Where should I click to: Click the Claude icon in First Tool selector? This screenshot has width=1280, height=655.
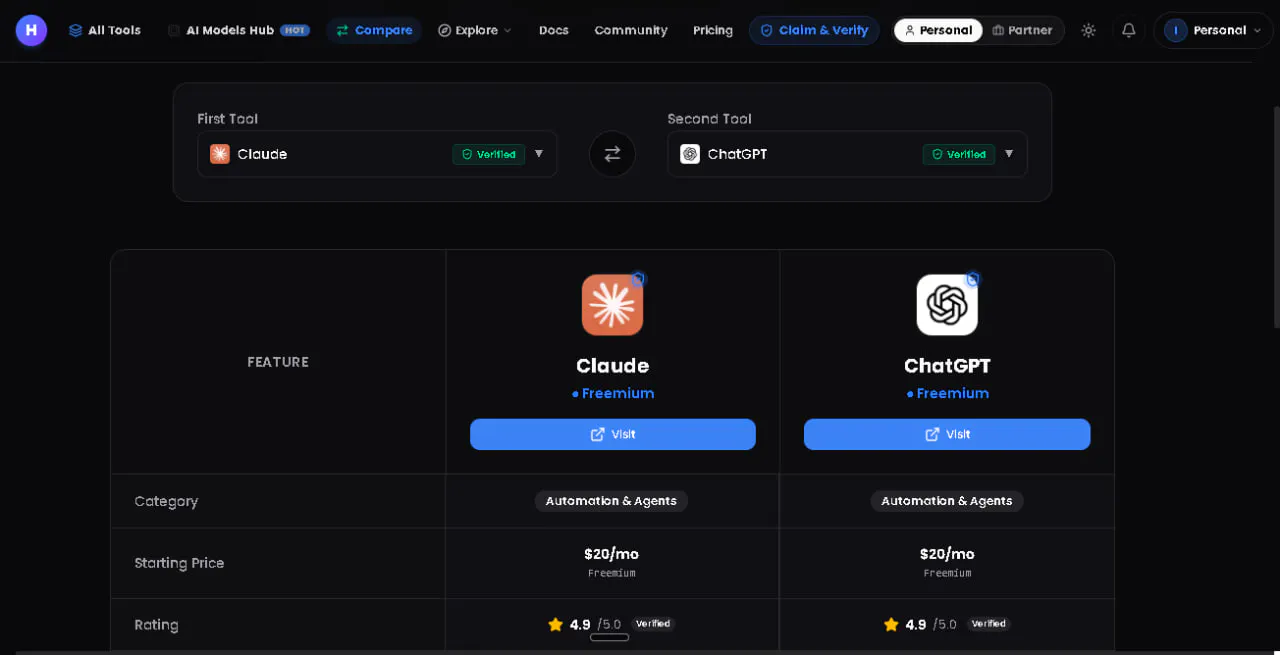pos(220,154)
